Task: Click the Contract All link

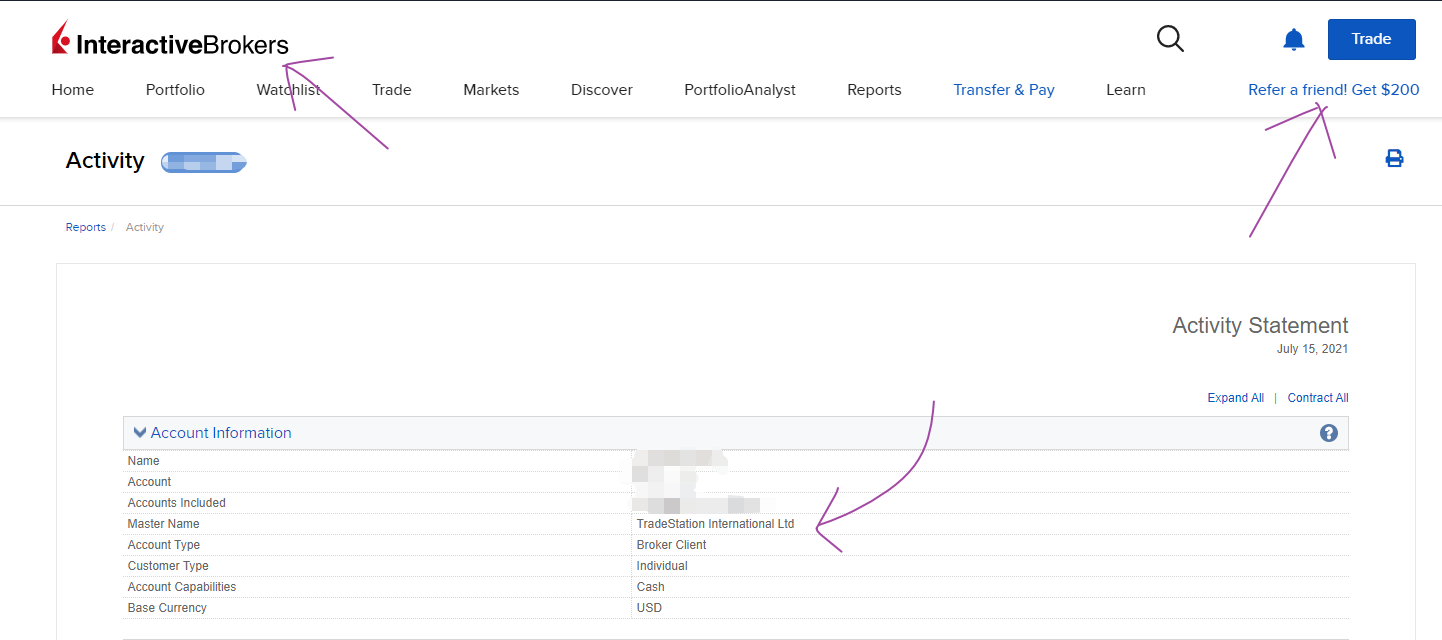Action: click(x=1318, y=398)
